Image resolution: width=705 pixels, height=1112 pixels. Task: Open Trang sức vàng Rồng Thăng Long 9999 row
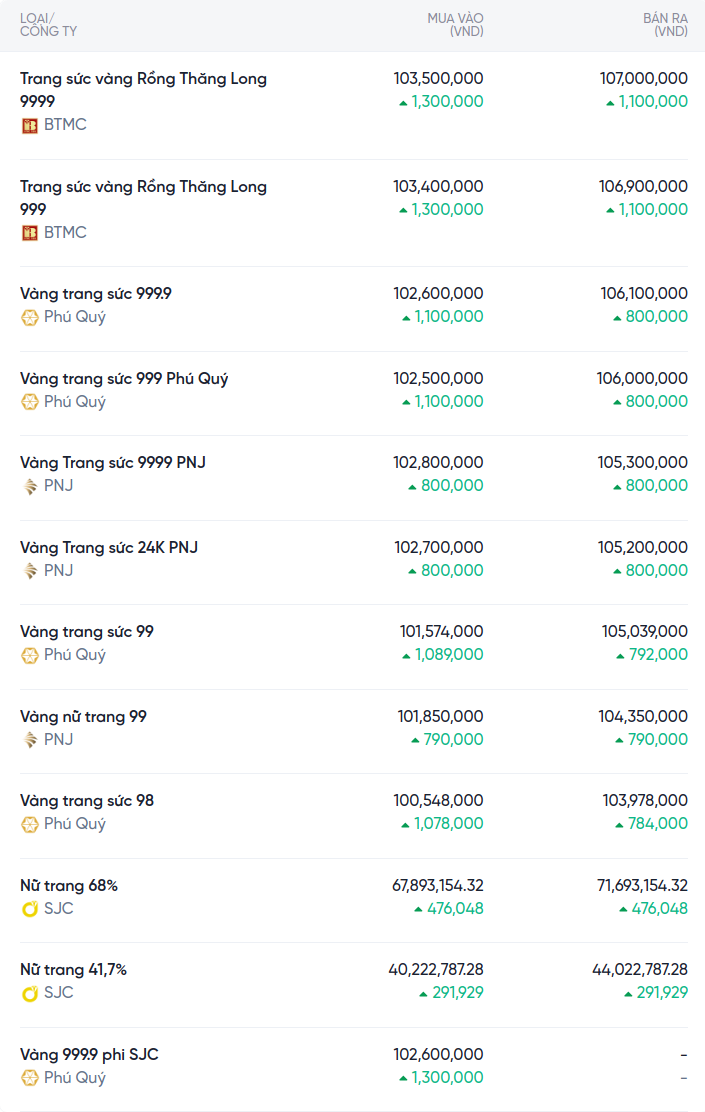click(352, 106)
